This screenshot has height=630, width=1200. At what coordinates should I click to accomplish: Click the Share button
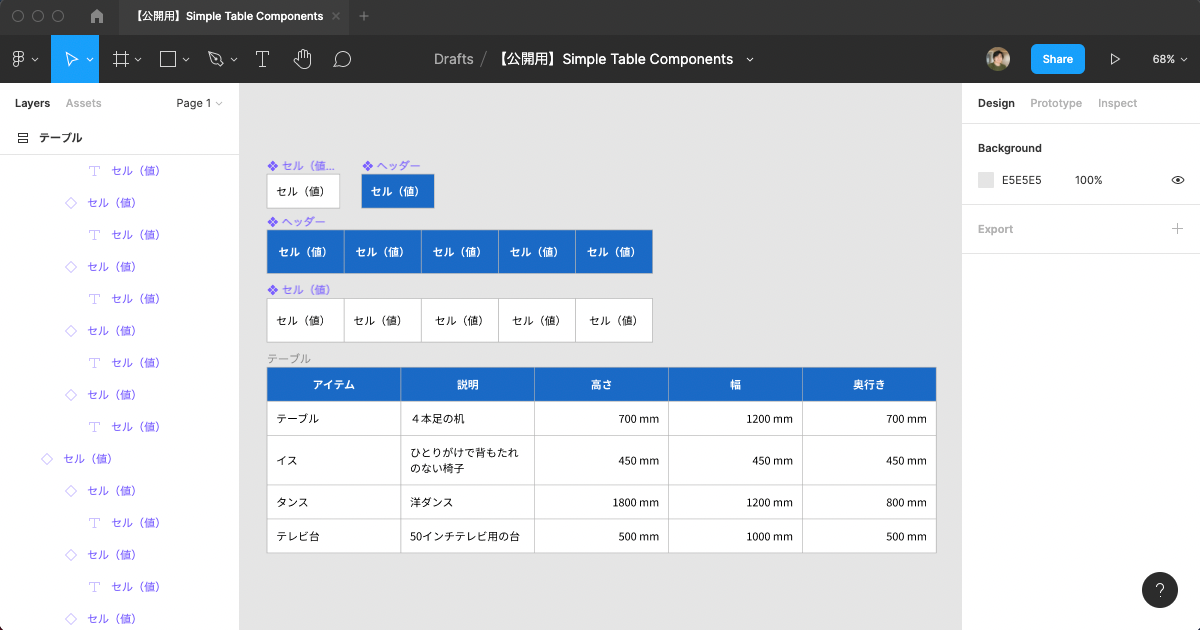coord(1057,59)
